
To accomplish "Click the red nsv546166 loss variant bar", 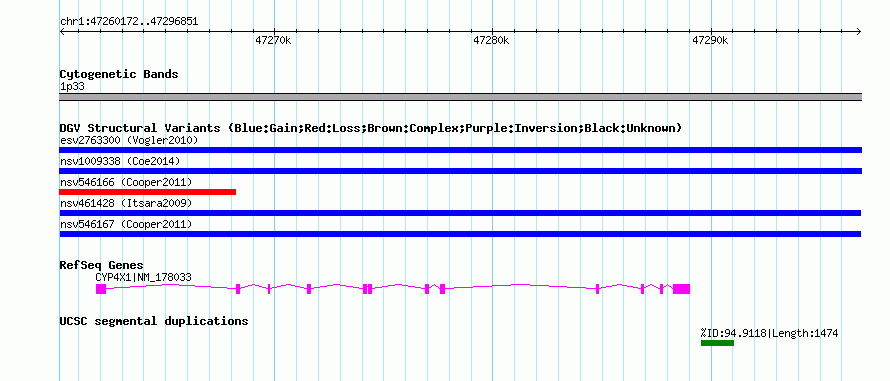I will (x=147, y=192).
